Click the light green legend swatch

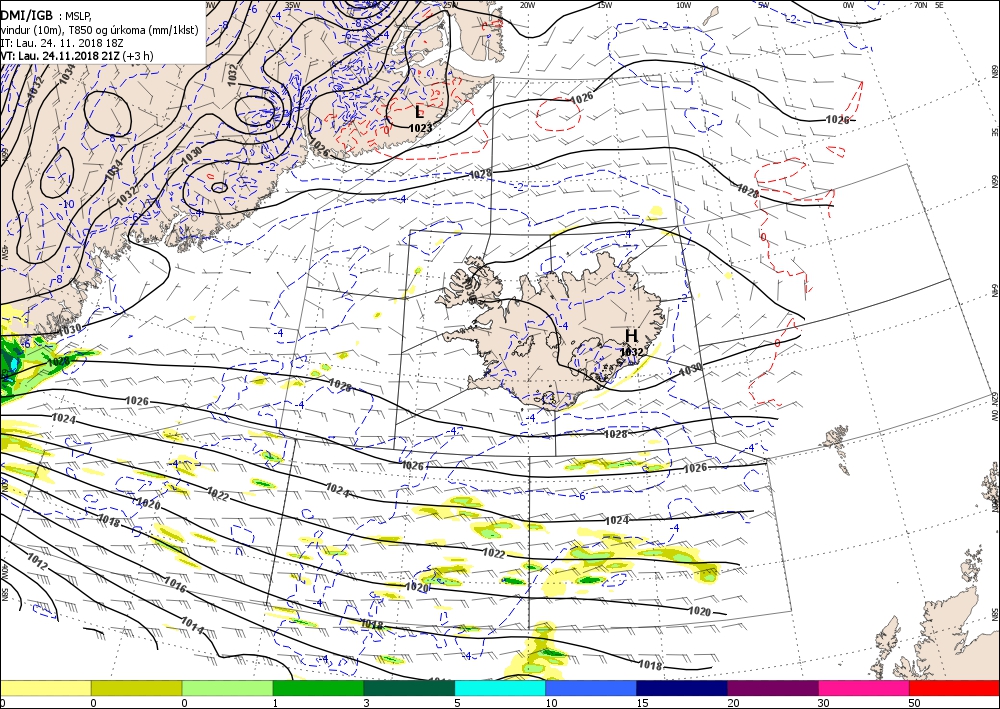point(227,688)
